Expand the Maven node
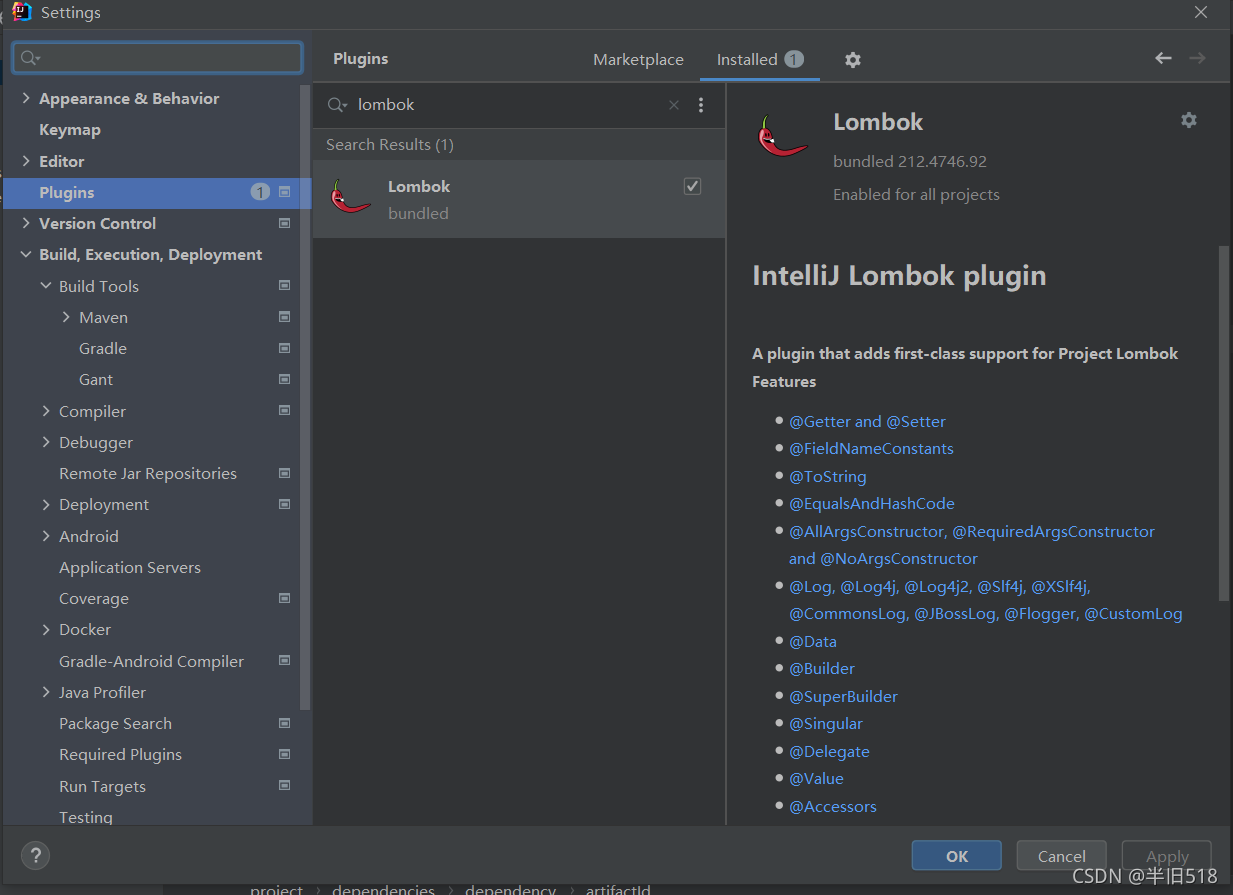Image resolution: width=1233 pixels, height=895 pixels. pyautogui.click(x=66, y=317)
